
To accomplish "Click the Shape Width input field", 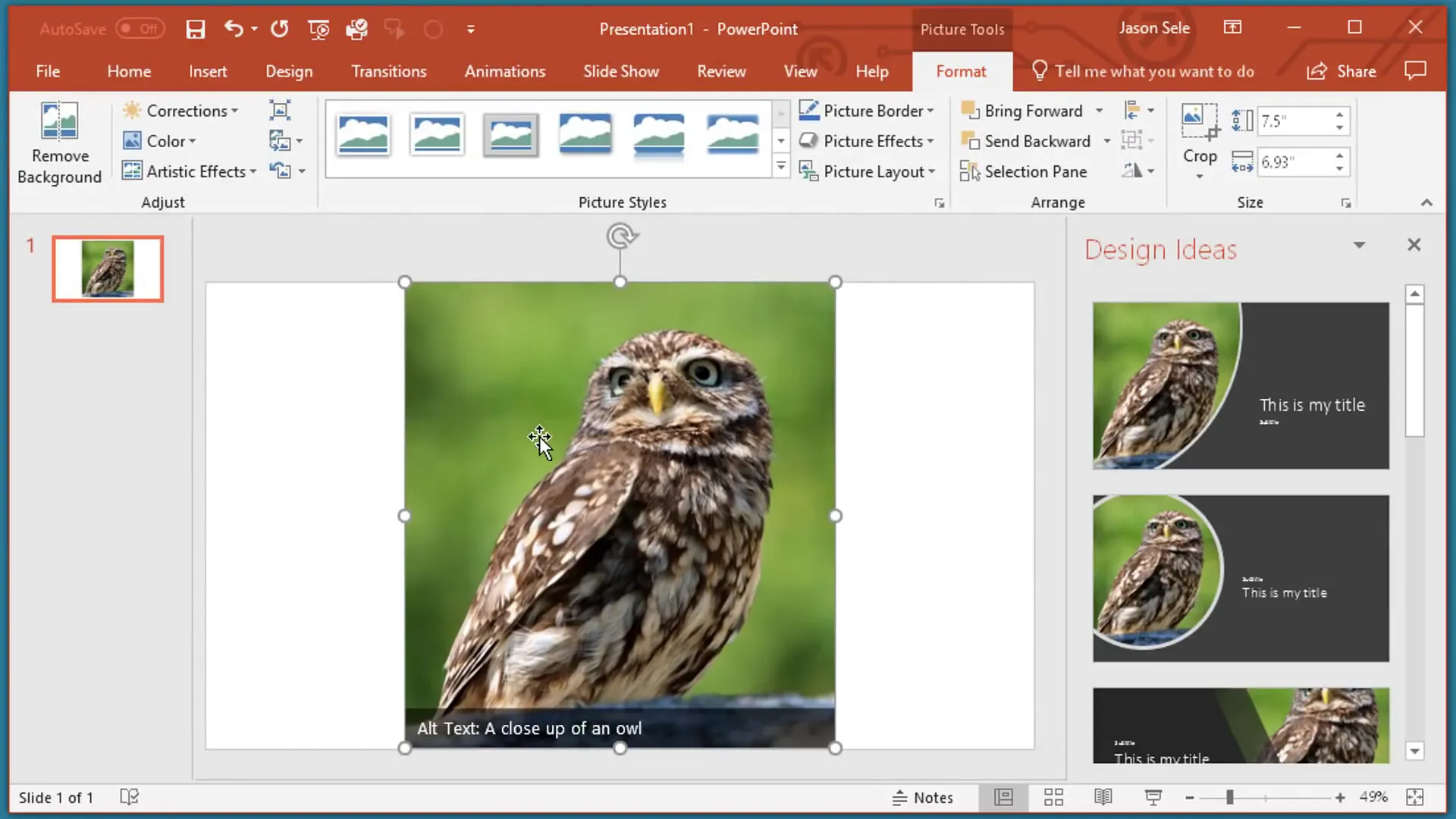I will 1294,162.
